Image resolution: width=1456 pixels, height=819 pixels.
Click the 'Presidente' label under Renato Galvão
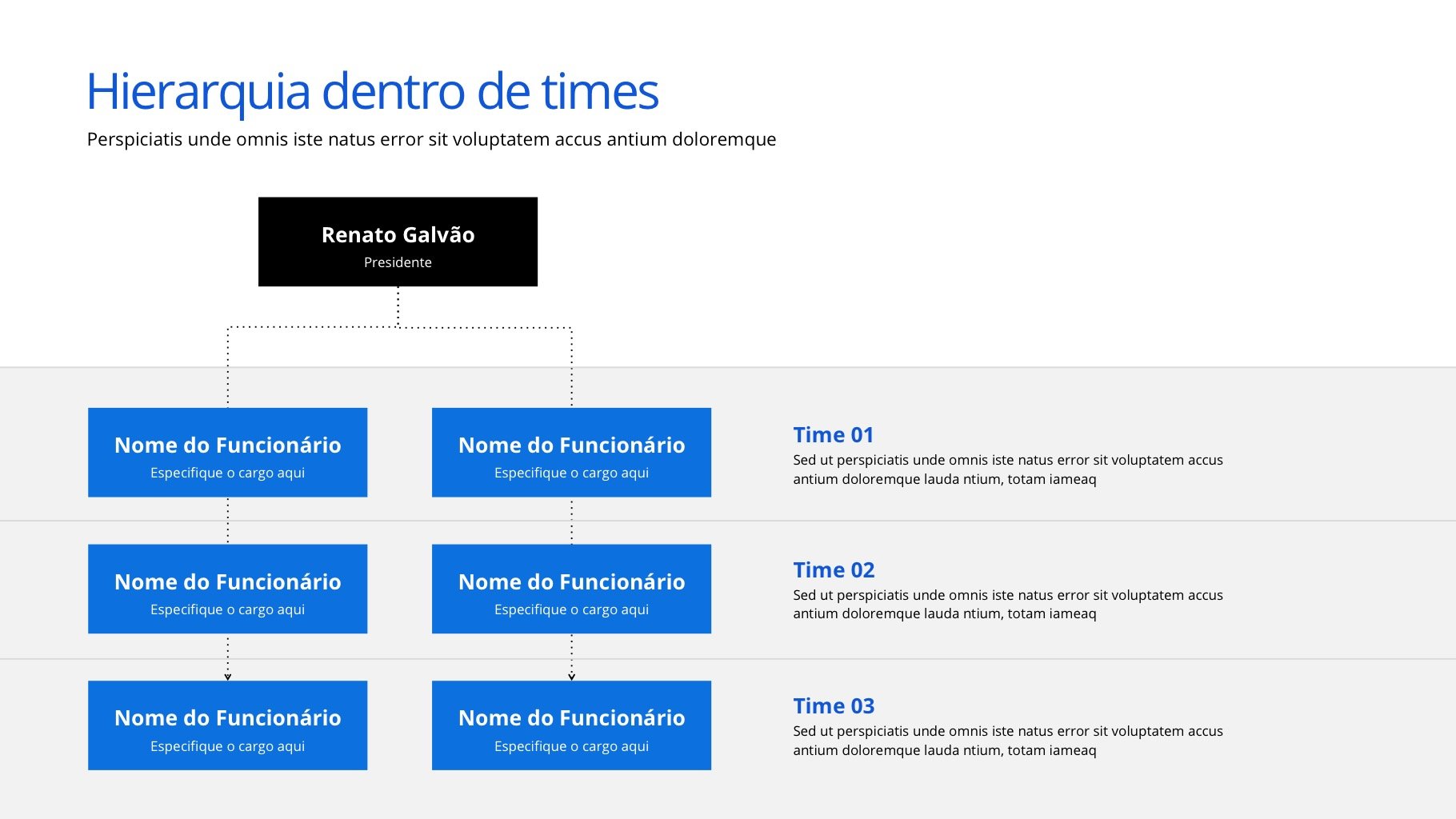398,262
